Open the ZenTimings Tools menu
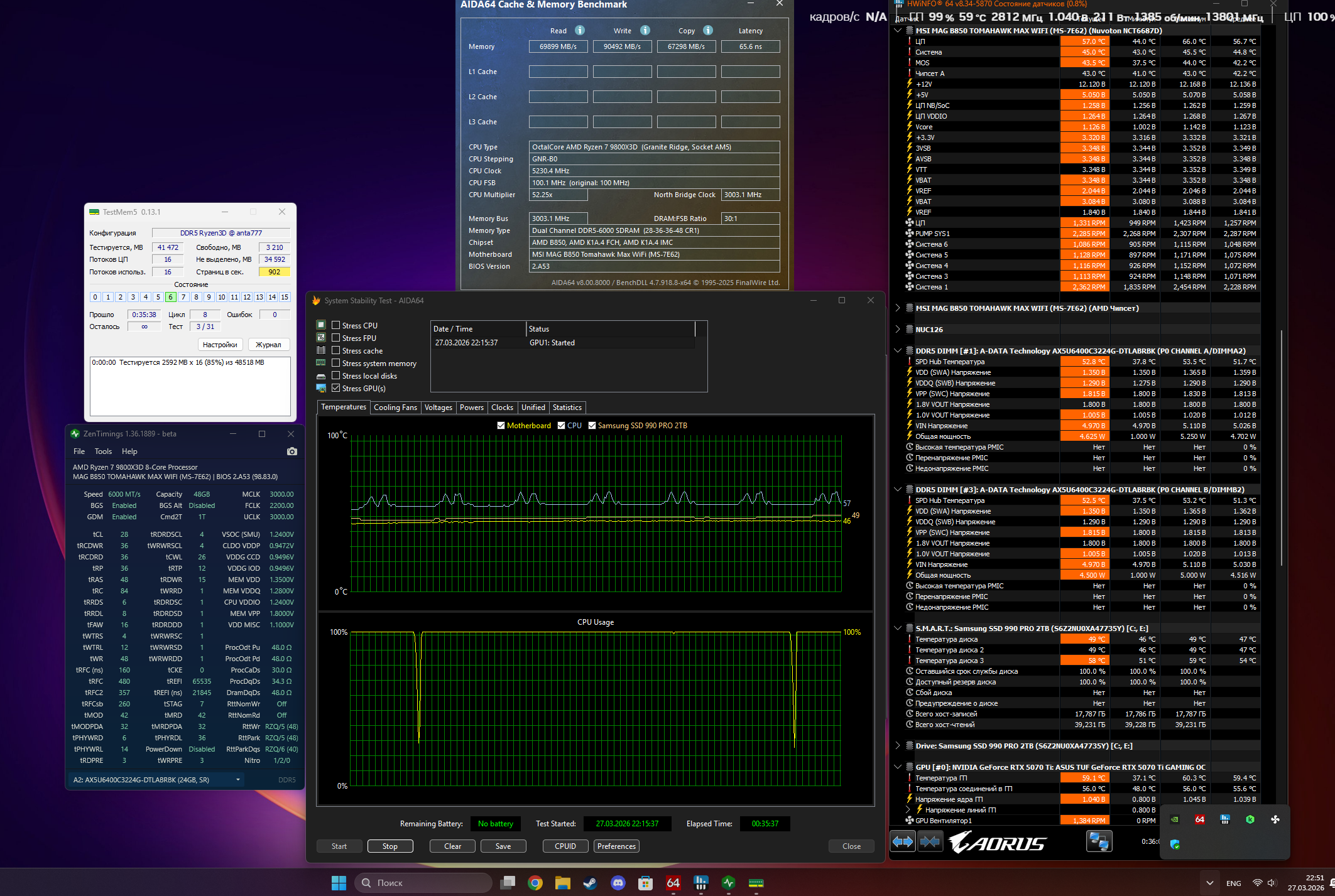 point(103,451)
